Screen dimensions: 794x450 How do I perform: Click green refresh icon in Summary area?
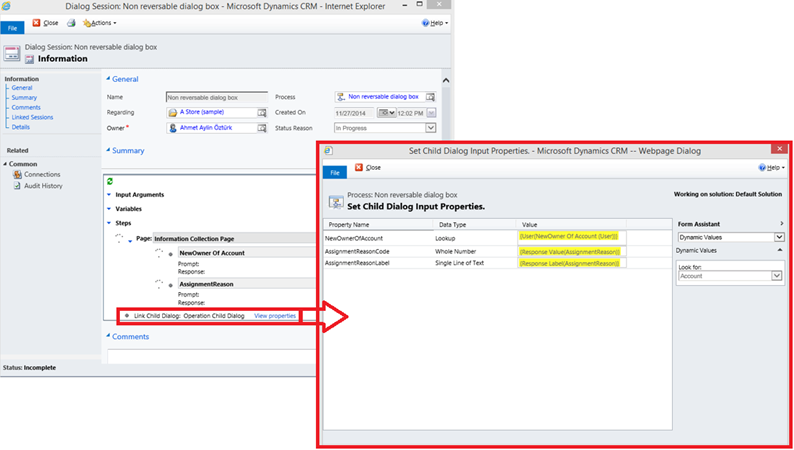(x=110, y=181)
